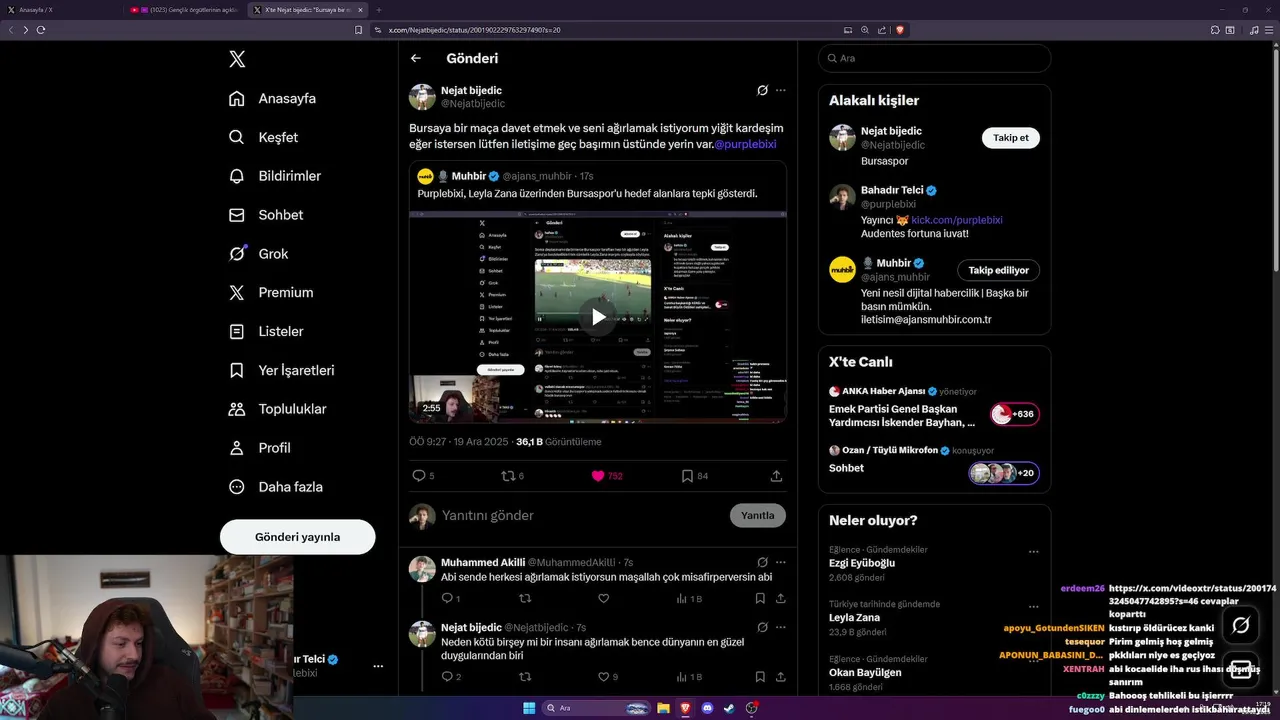Click the taskbar Ara search box
The height and width of the screenshot is (720, 1280).
(x=594, y=708)
